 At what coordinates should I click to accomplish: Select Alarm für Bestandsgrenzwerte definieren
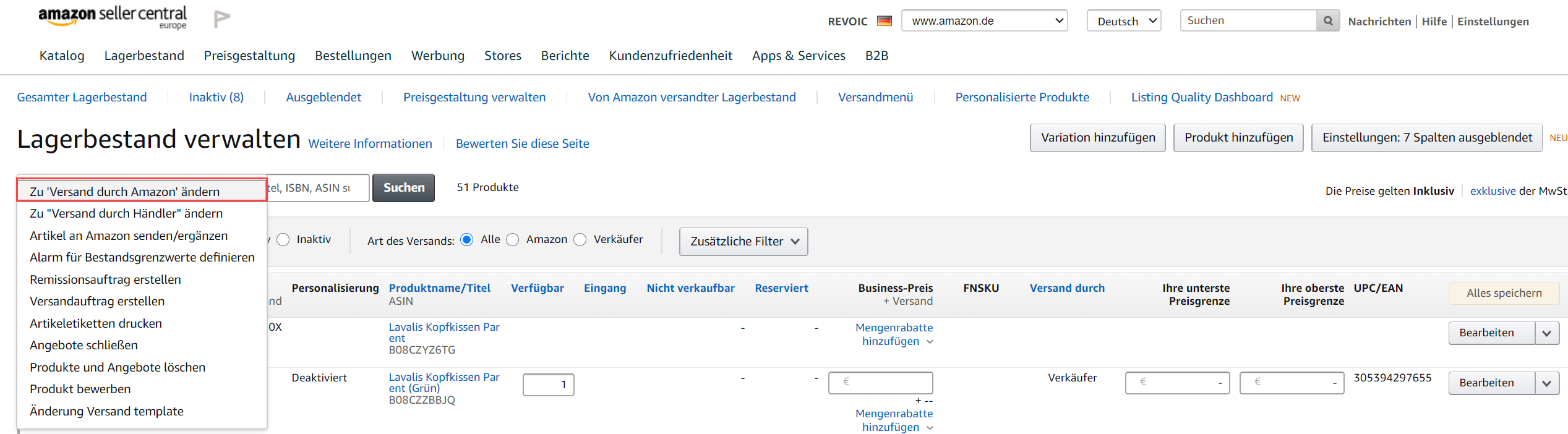pyautogui.click(x=142, y=257)
